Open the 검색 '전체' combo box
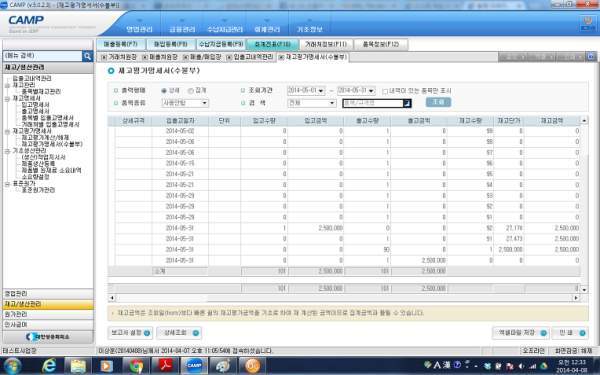 pos(311,103)
